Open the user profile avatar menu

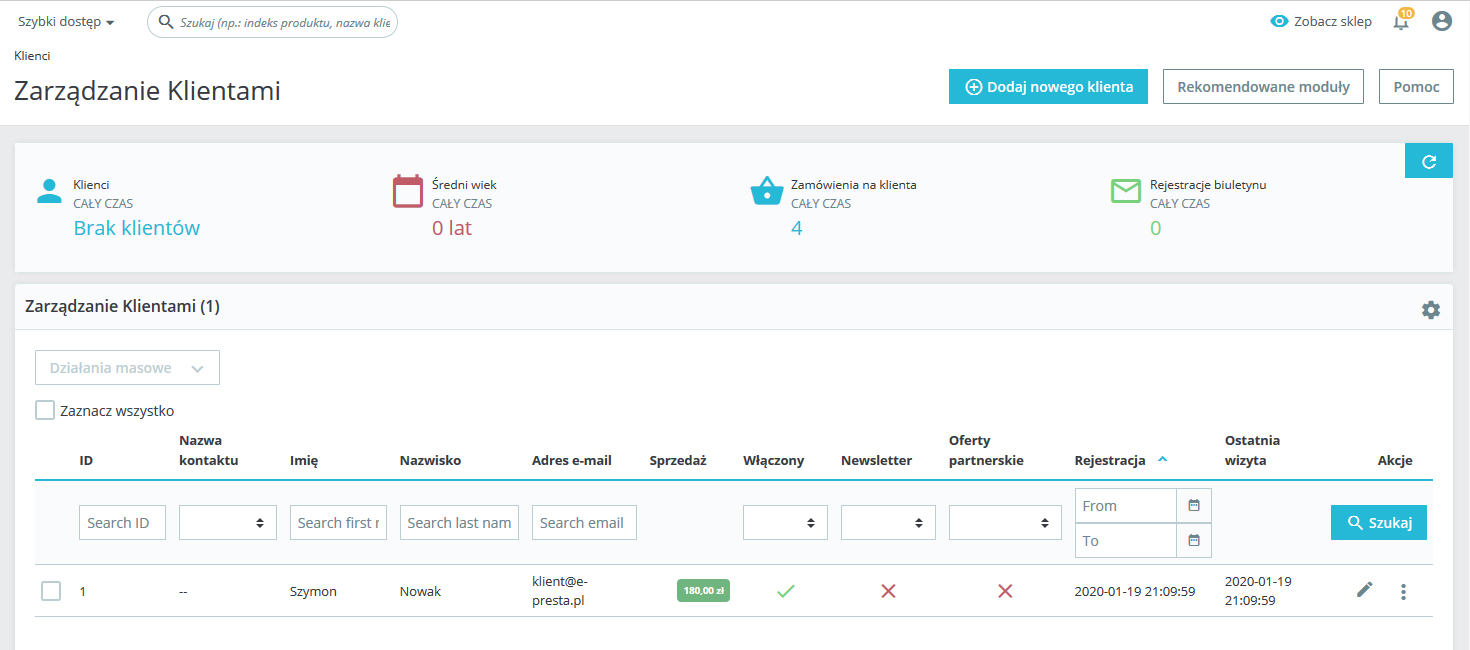click(1441, 21)
